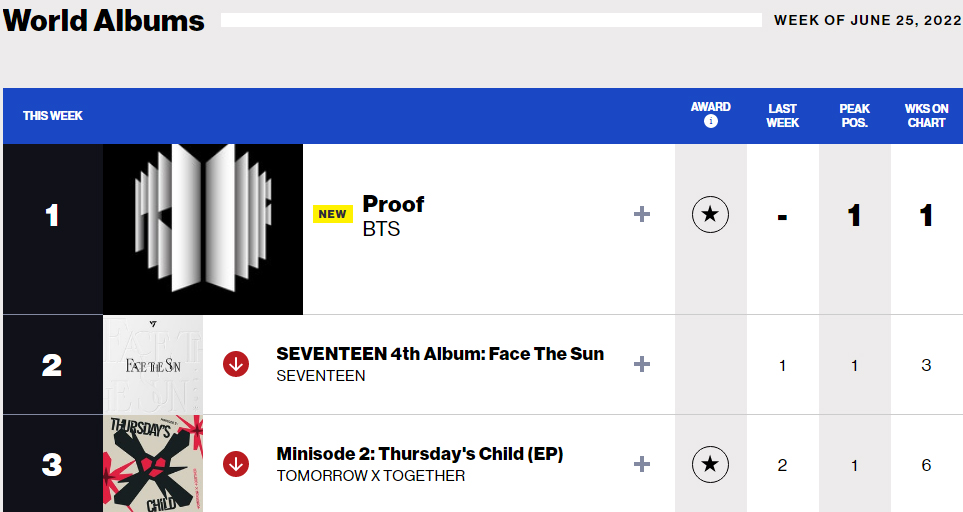Click the red down arrow beside Minisode 2
The height and width of the screenshot is (512, 963).
[x=236, y=464]
